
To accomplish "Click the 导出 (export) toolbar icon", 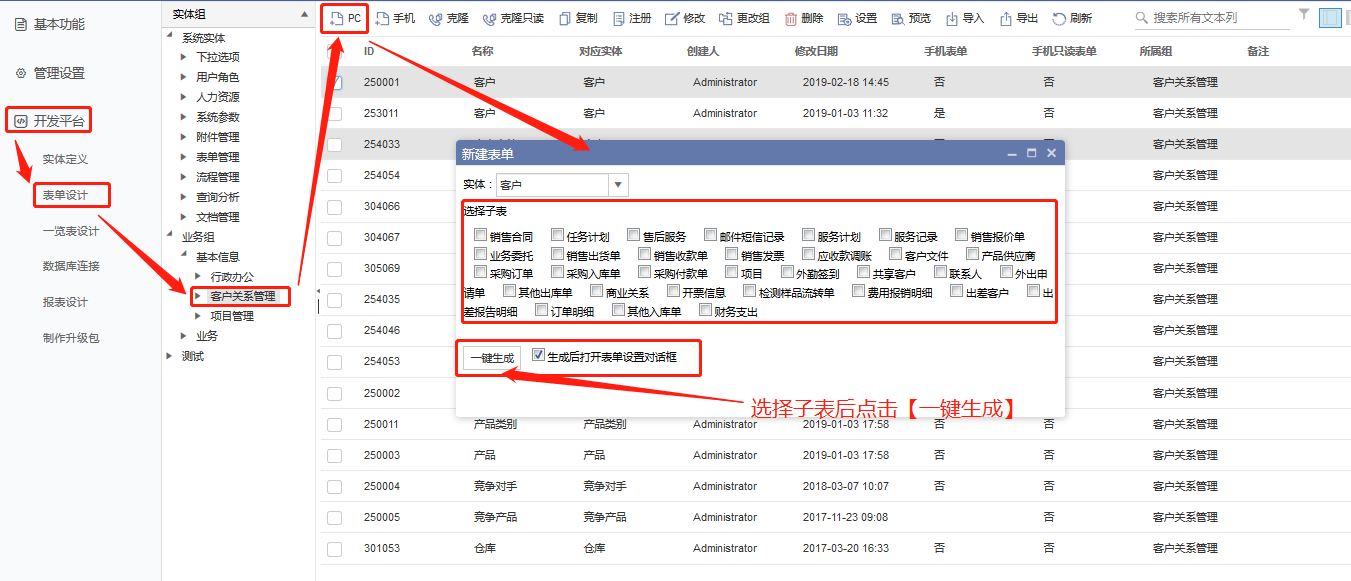I will coord(1006,18).
